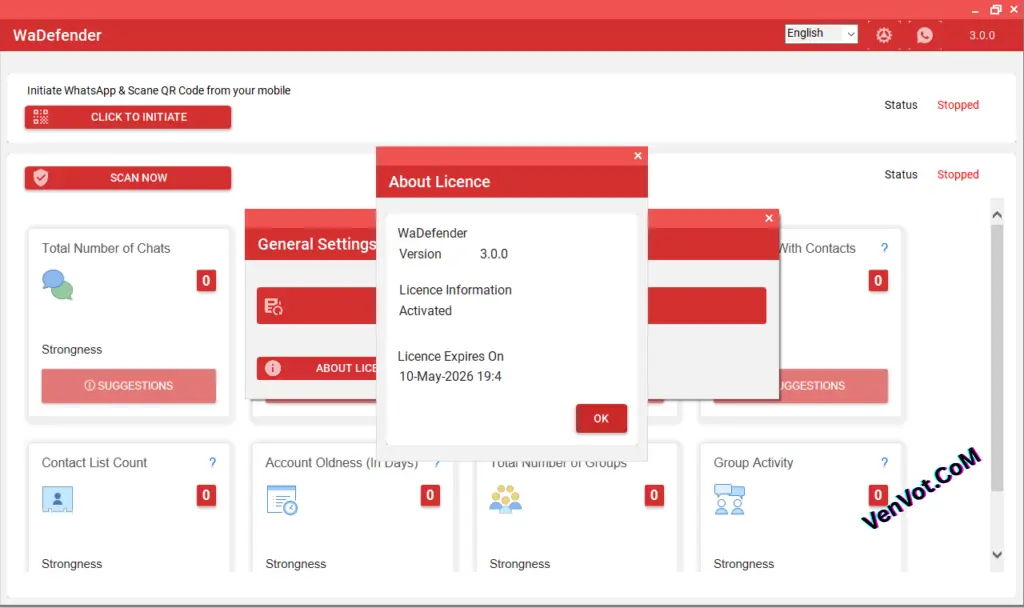Click the WaDefender title in header
1024x608 pixels.
[57, 35]
